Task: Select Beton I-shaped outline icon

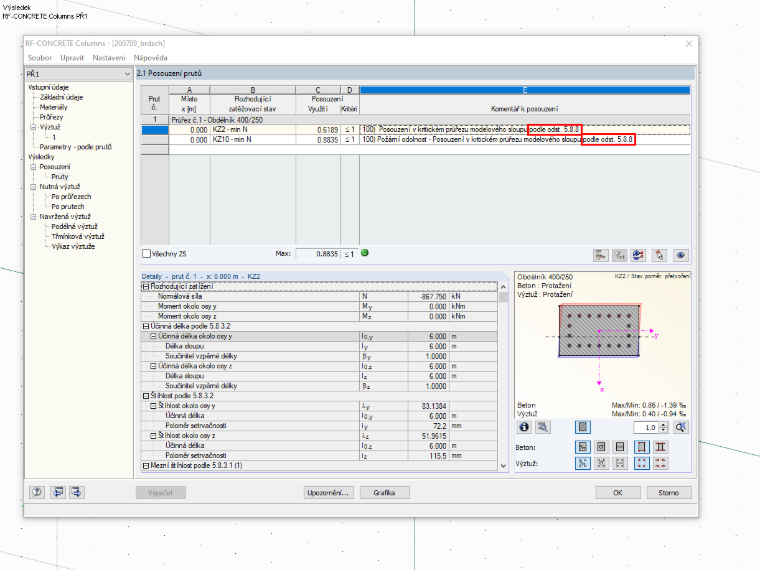Action: [660, 447]
